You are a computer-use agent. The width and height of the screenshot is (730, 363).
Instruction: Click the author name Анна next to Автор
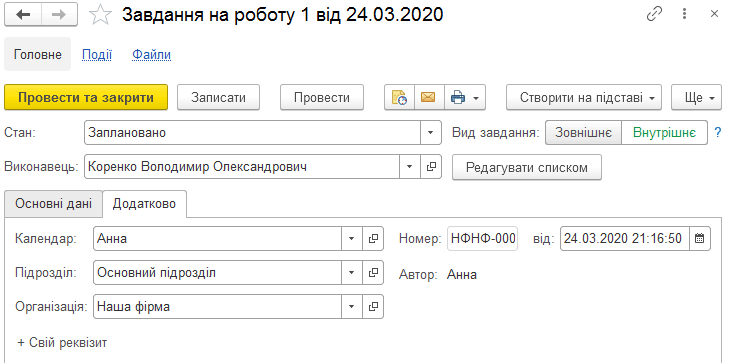coord(462,274)
